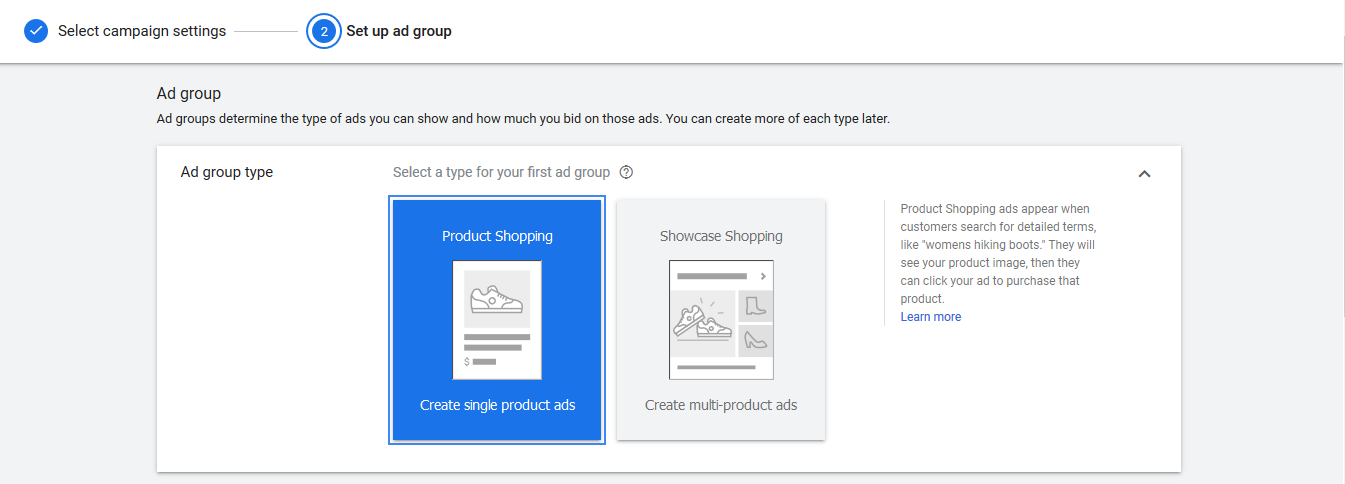Click the boot icon in Showcase Shopping illustration

coord(755,306)
